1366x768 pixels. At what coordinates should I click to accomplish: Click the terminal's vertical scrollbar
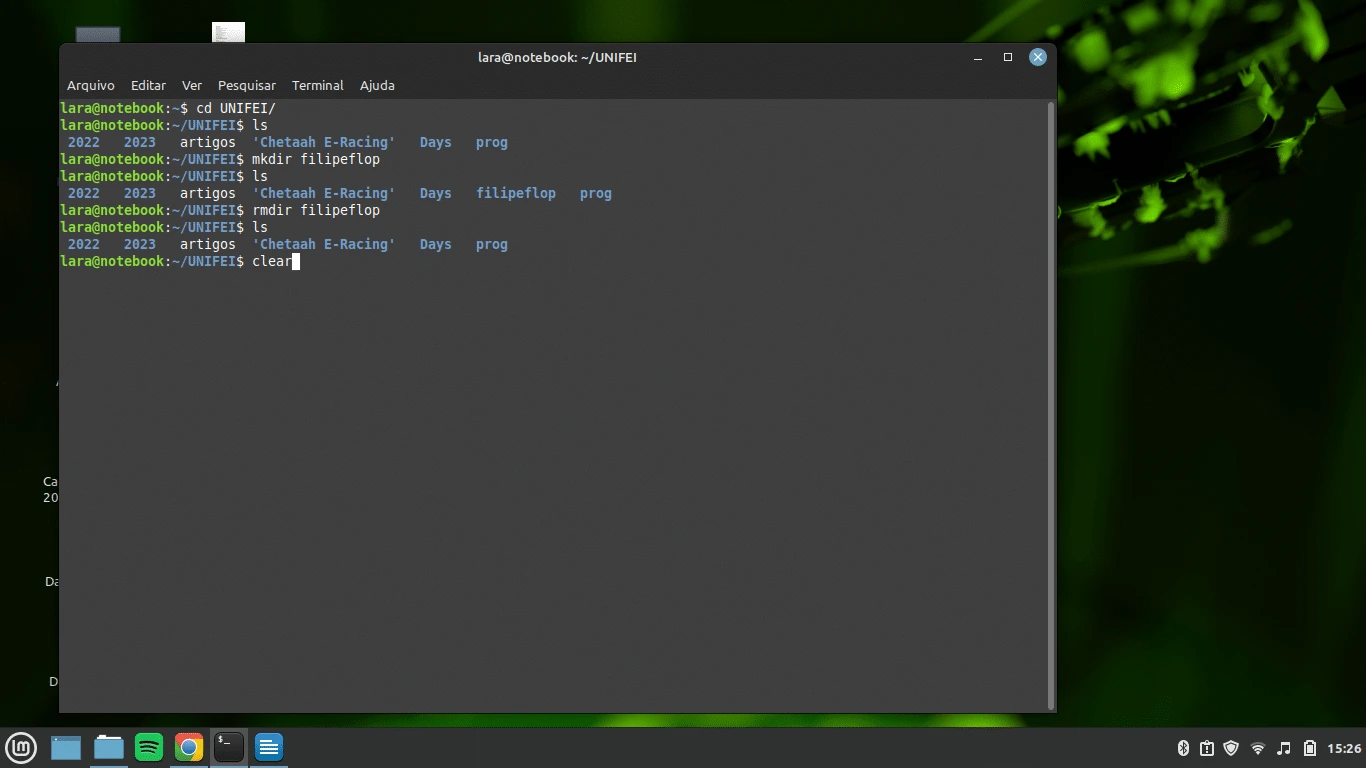(x=1050, y=400)
